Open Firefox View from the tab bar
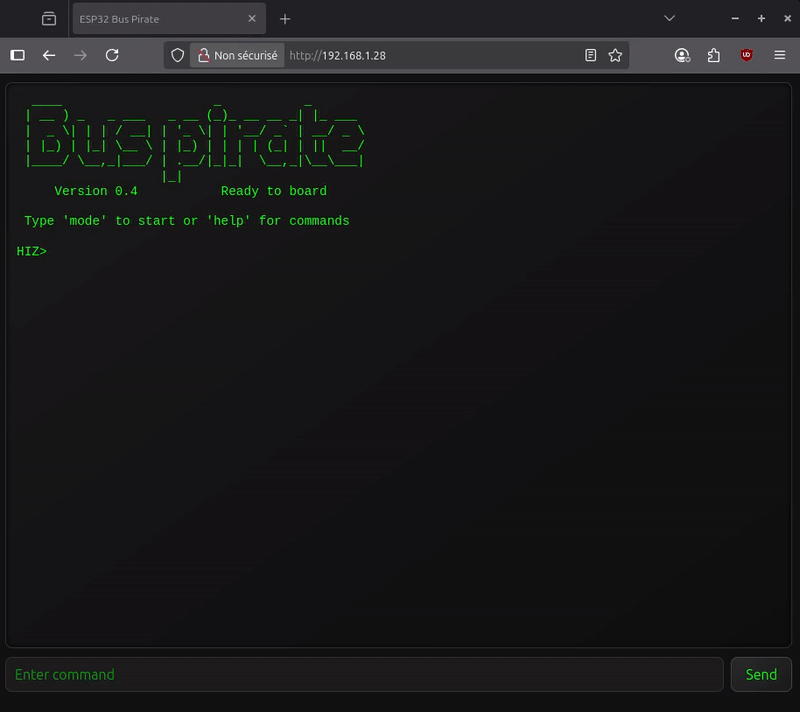This screenshot has width=800, height=712. (49, 19)
